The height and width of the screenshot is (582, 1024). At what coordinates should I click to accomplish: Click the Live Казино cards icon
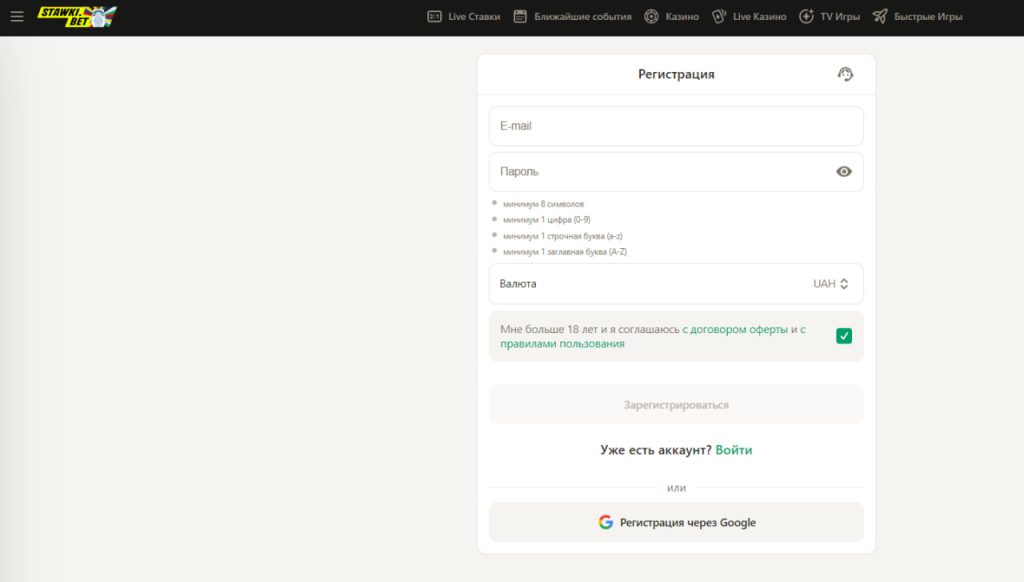719,16
